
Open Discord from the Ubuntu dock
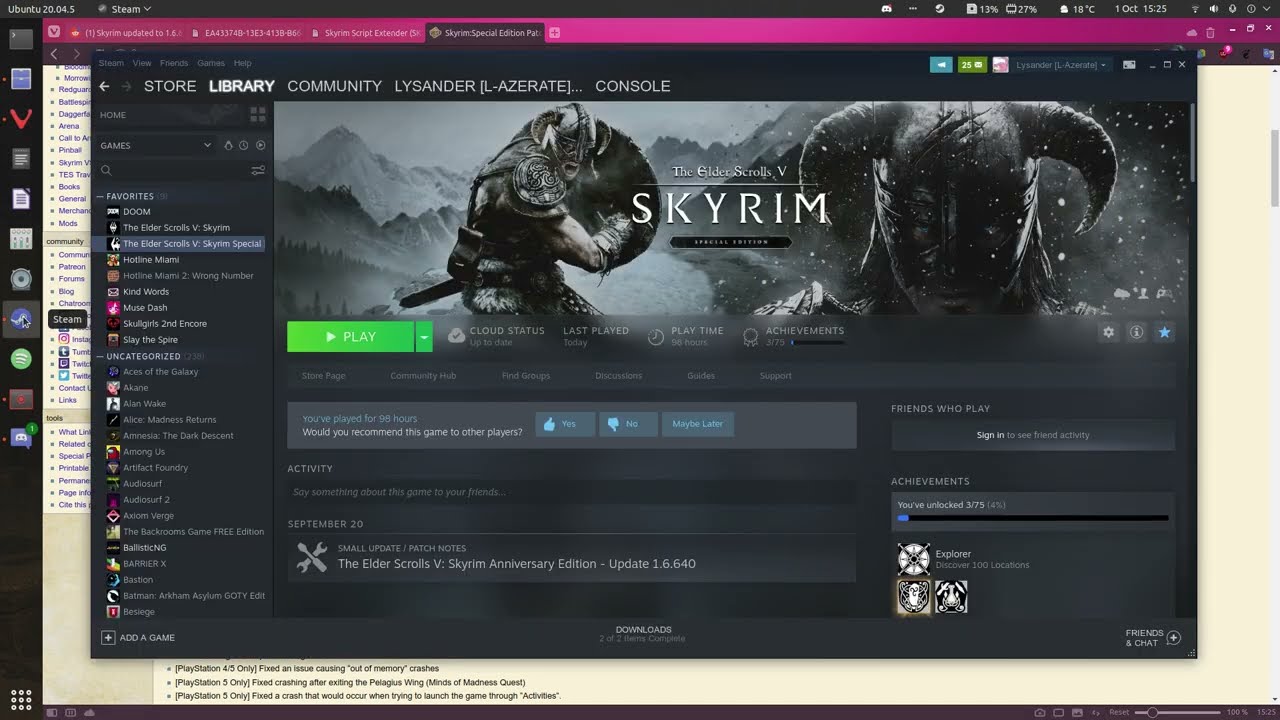click(x=21, y=438)
